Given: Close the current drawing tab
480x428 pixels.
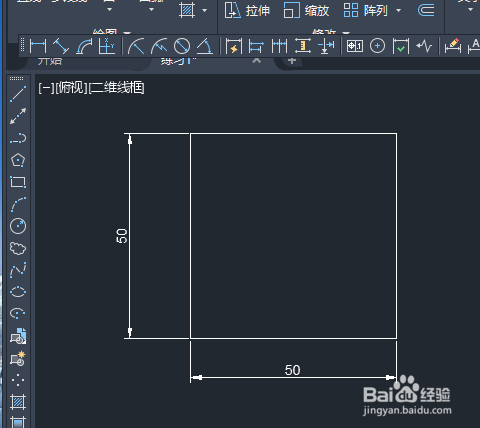Looking at the screenshot, I should [x=256, y=60].
